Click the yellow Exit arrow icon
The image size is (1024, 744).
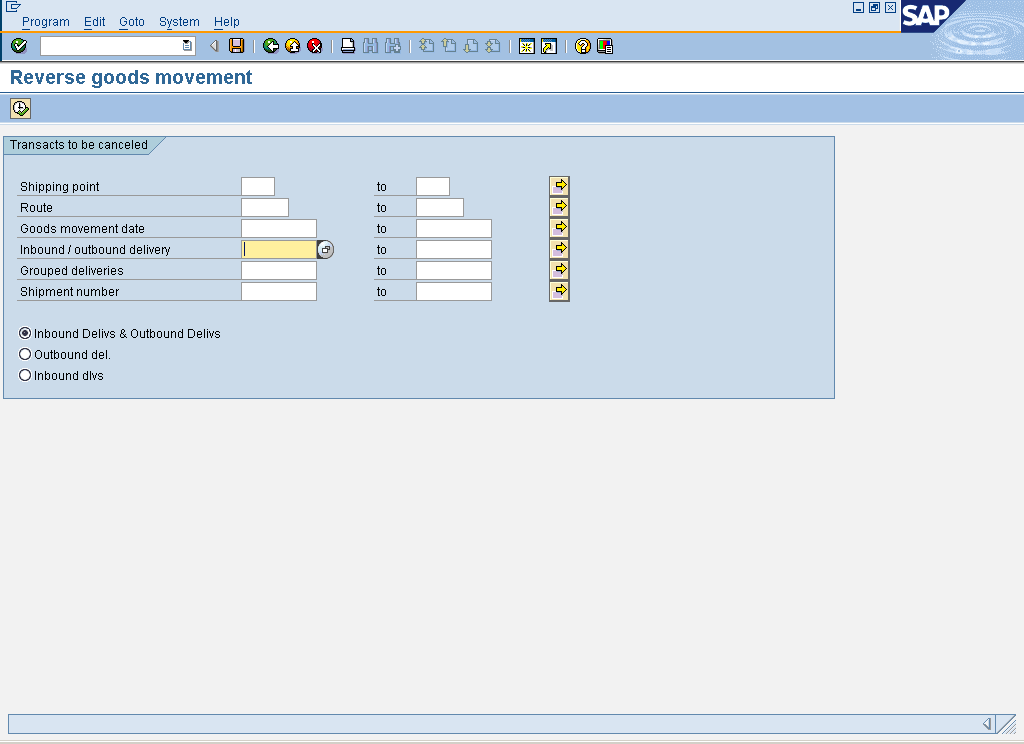(293, 46)
